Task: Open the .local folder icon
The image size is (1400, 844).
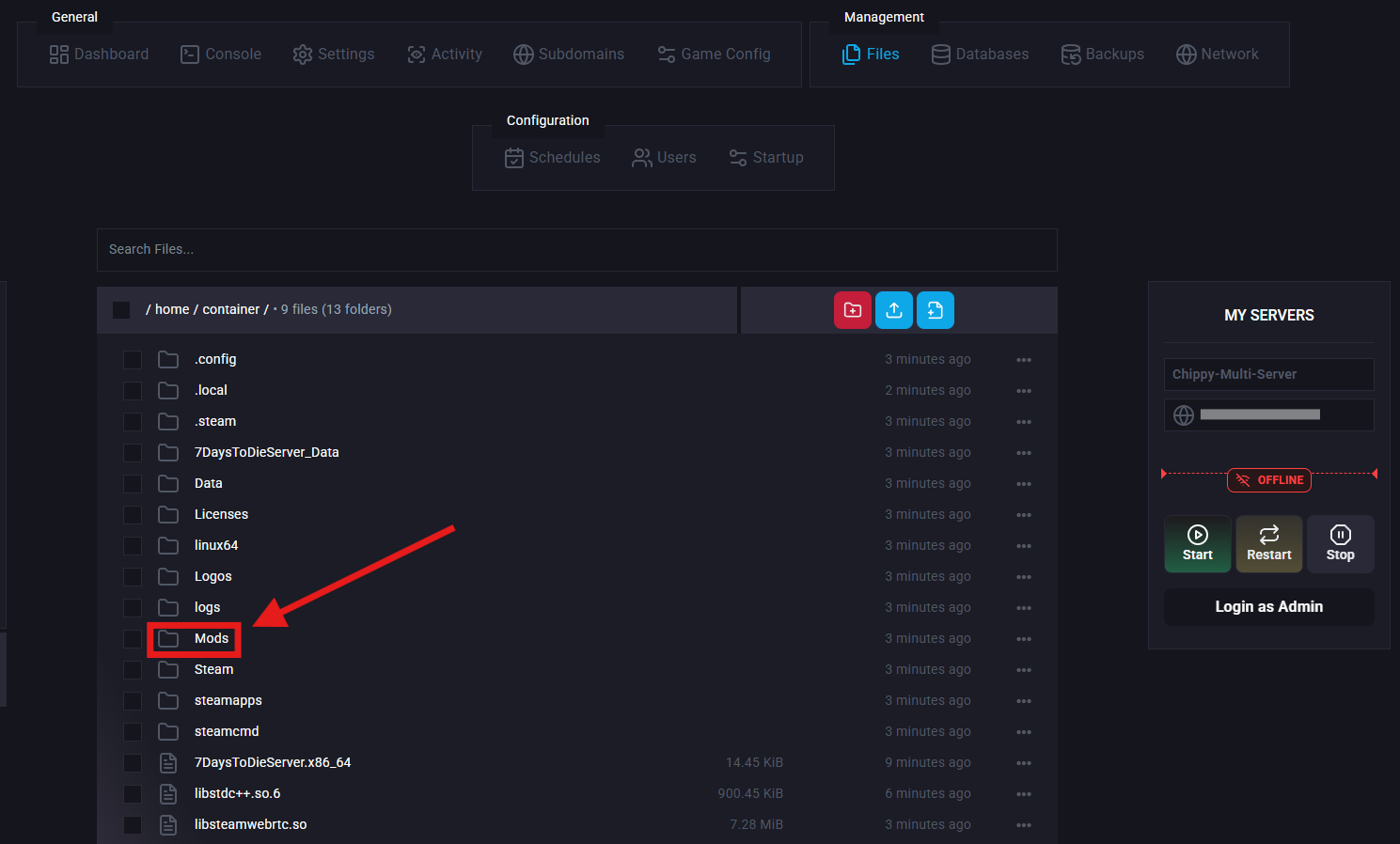Action: click(x=168, y=390)
